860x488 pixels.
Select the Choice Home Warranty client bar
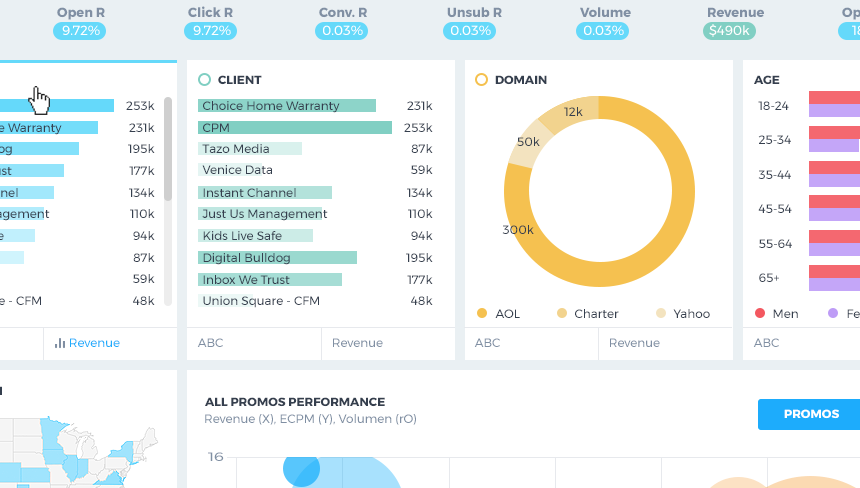(x=287, y=105)
